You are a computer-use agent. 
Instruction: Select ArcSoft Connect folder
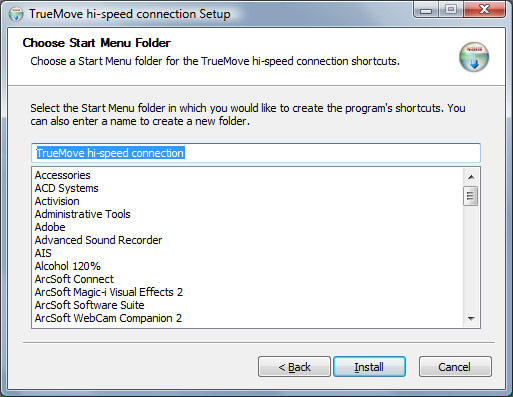(x=74, y=279)
